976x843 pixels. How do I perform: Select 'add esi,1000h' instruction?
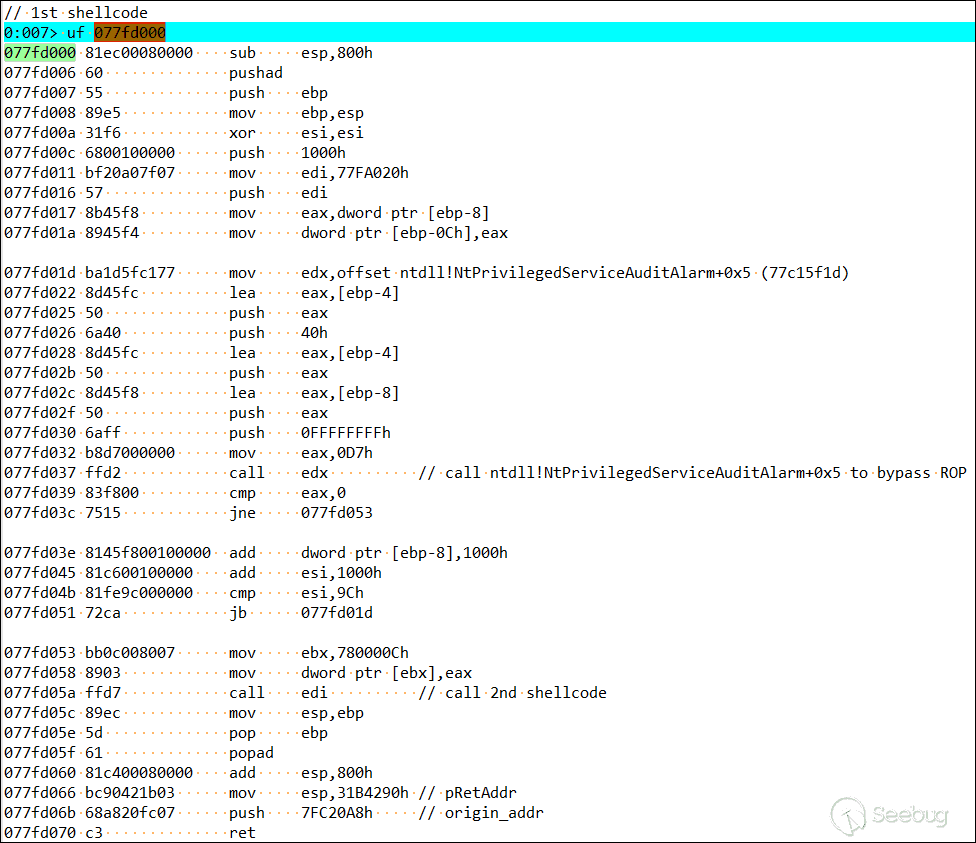click(x=306, y=573)
